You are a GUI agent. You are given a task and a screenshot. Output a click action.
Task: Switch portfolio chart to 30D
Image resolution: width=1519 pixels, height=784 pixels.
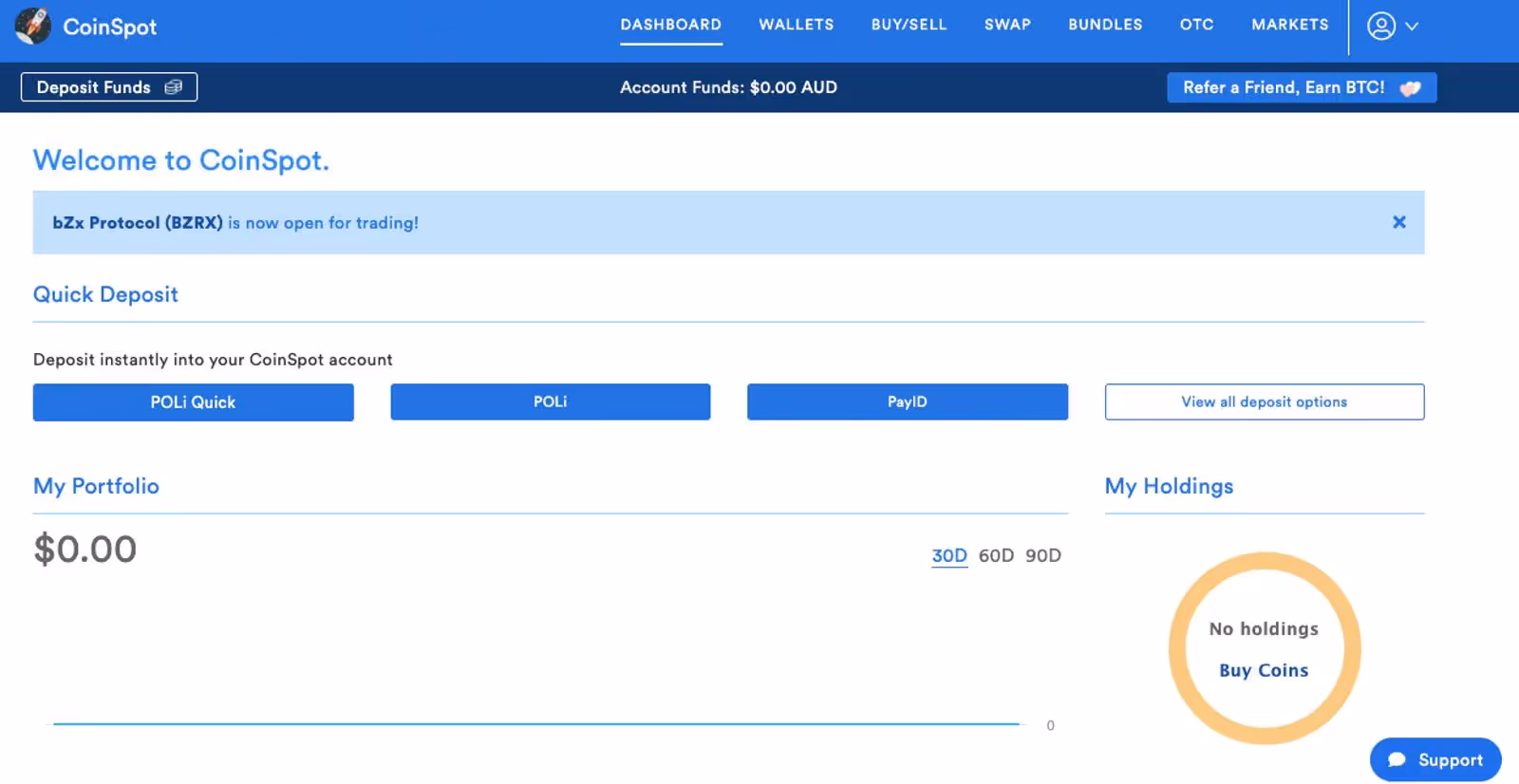pos(949,556)
